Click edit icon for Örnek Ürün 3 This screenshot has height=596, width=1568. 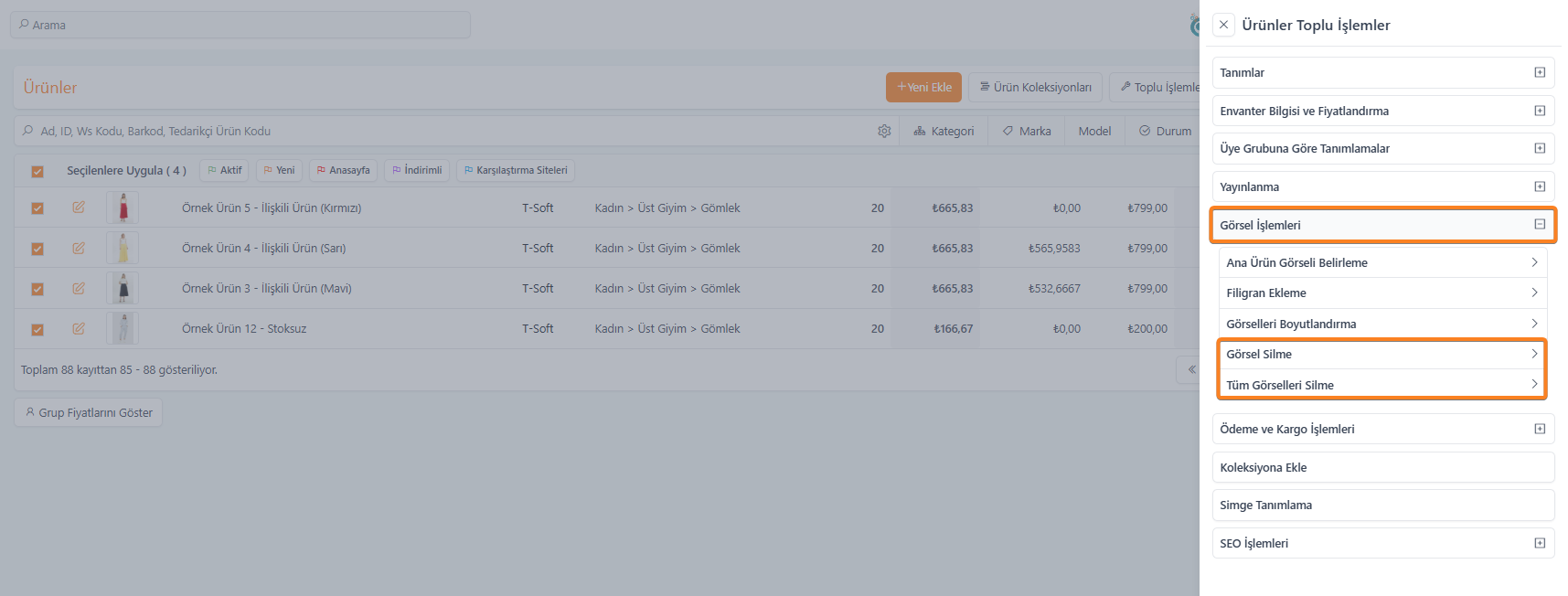79,288
